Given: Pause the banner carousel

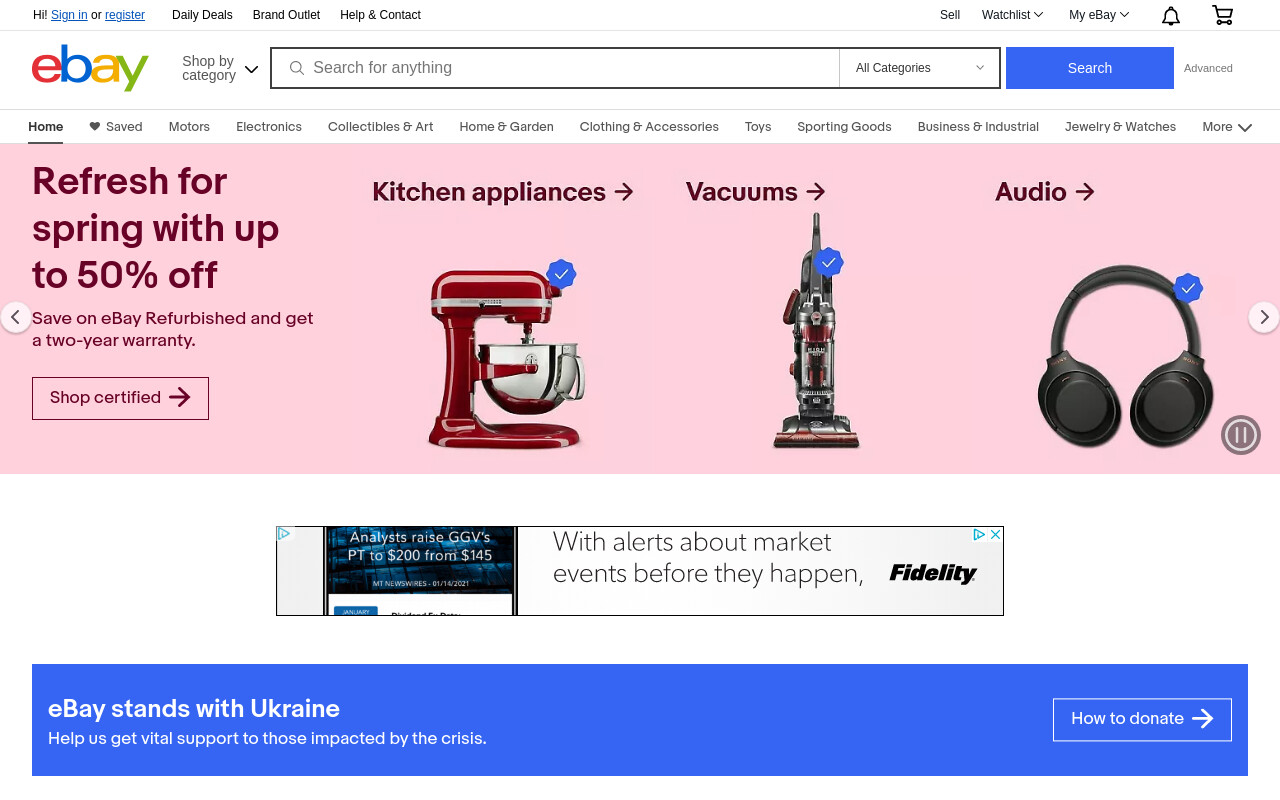Looking at the screenshot, I should click(1241, 435).
